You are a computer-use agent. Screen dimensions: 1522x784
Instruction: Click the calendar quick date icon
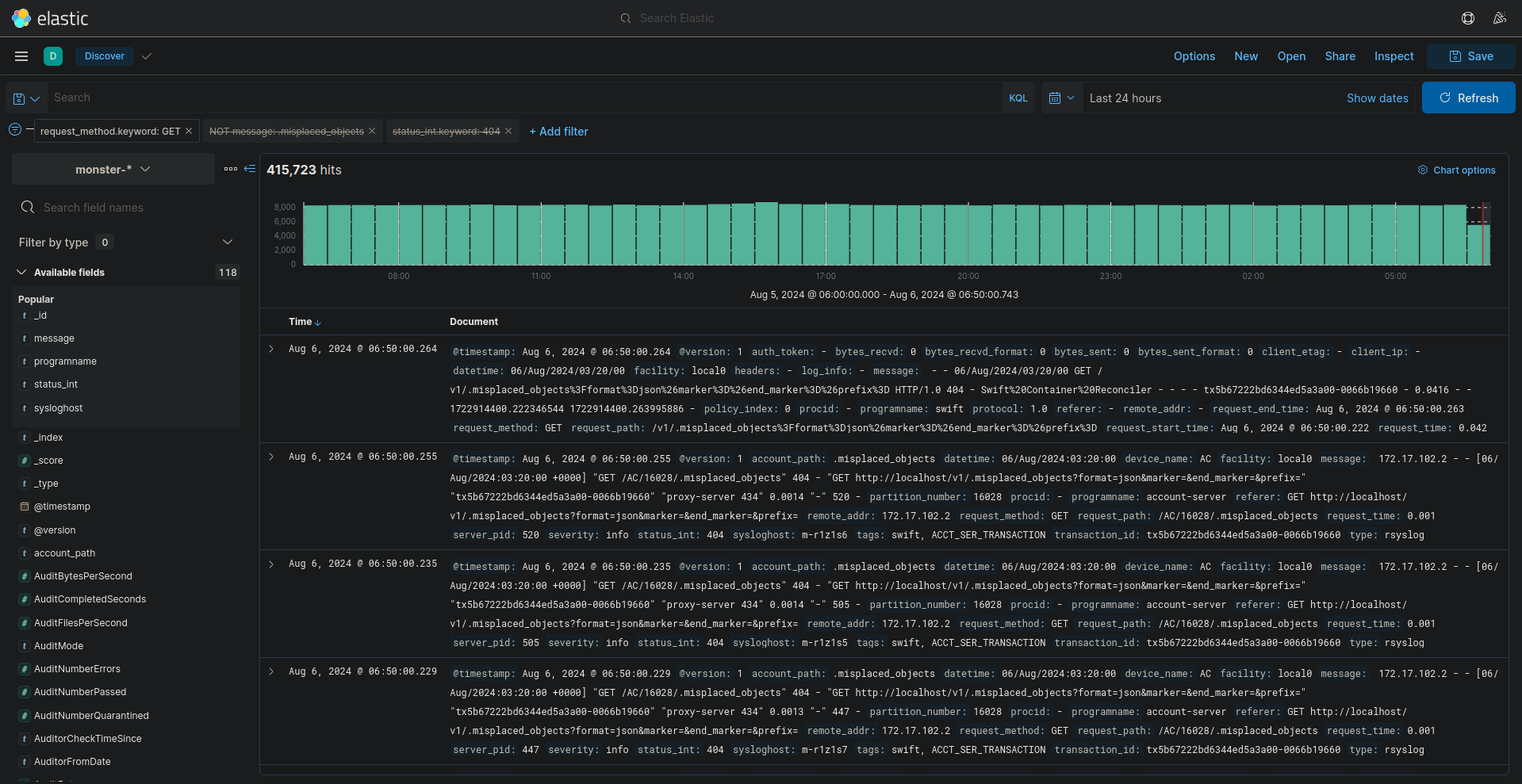tap(1061, 98)
